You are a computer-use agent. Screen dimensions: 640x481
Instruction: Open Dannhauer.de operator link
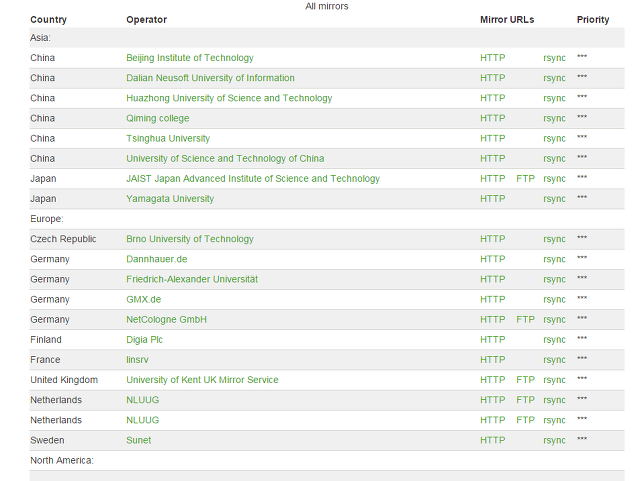coord(156,259)
